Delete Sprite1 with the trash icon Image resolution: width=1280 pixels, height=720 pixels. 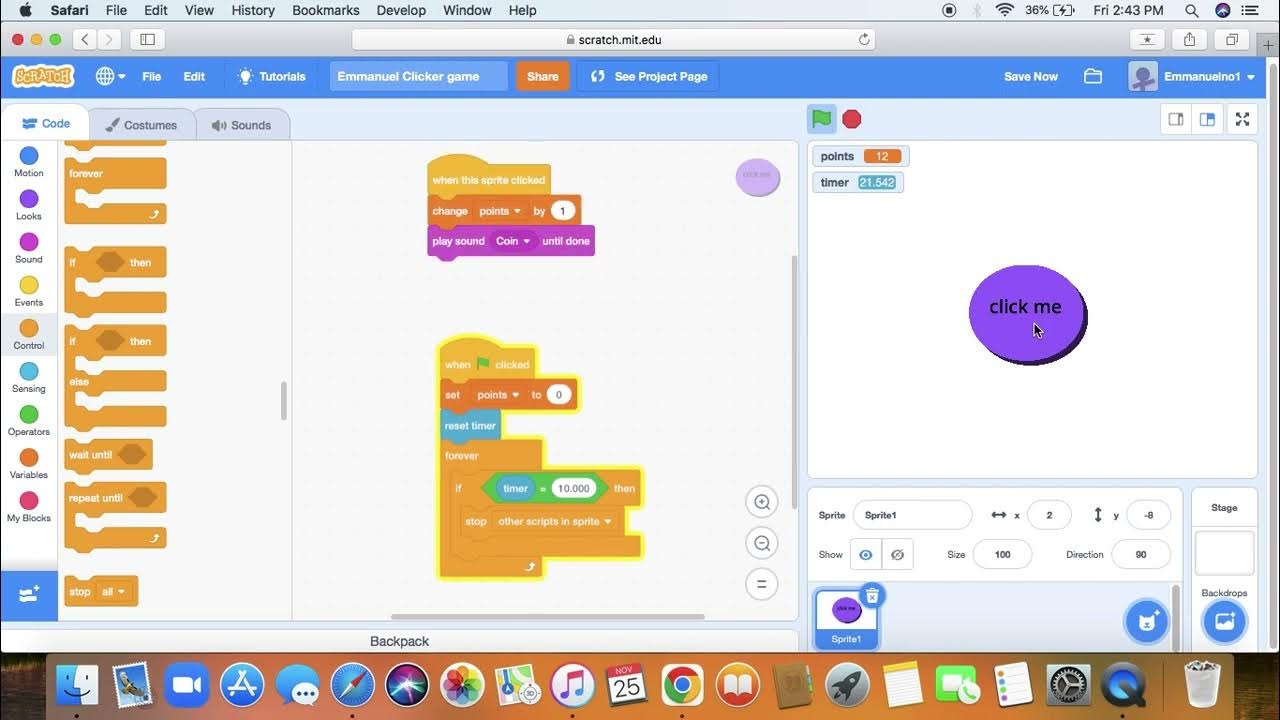872,596
